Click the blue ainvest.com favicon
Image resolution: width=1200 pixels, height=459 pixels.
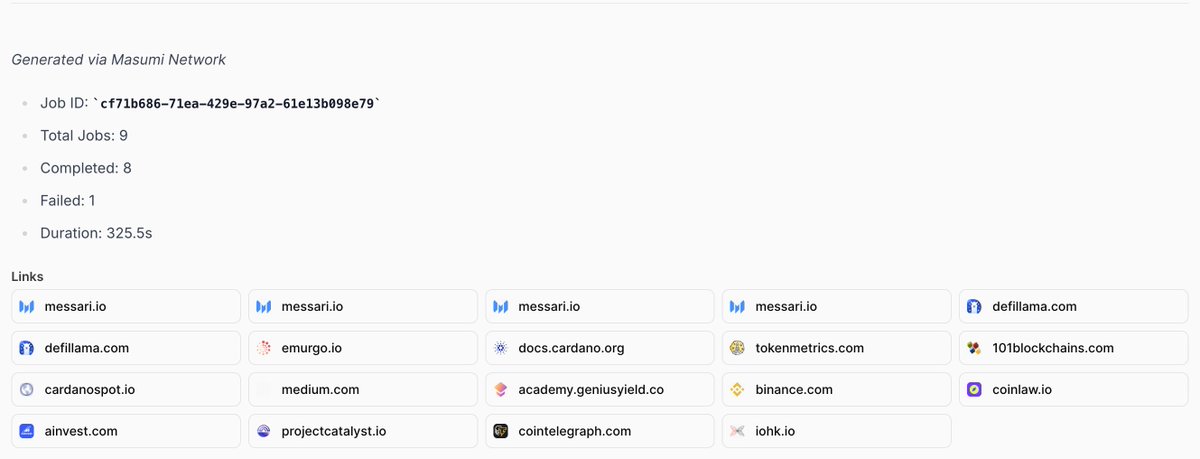[x=27, y=431]
